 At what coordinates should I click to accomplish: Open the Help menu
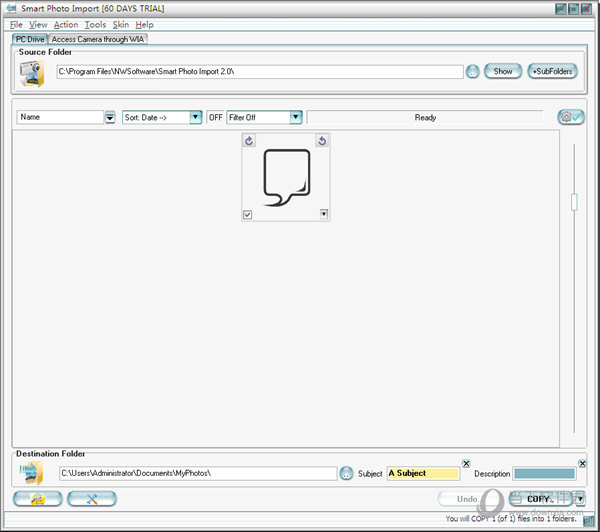pos(144,25)
